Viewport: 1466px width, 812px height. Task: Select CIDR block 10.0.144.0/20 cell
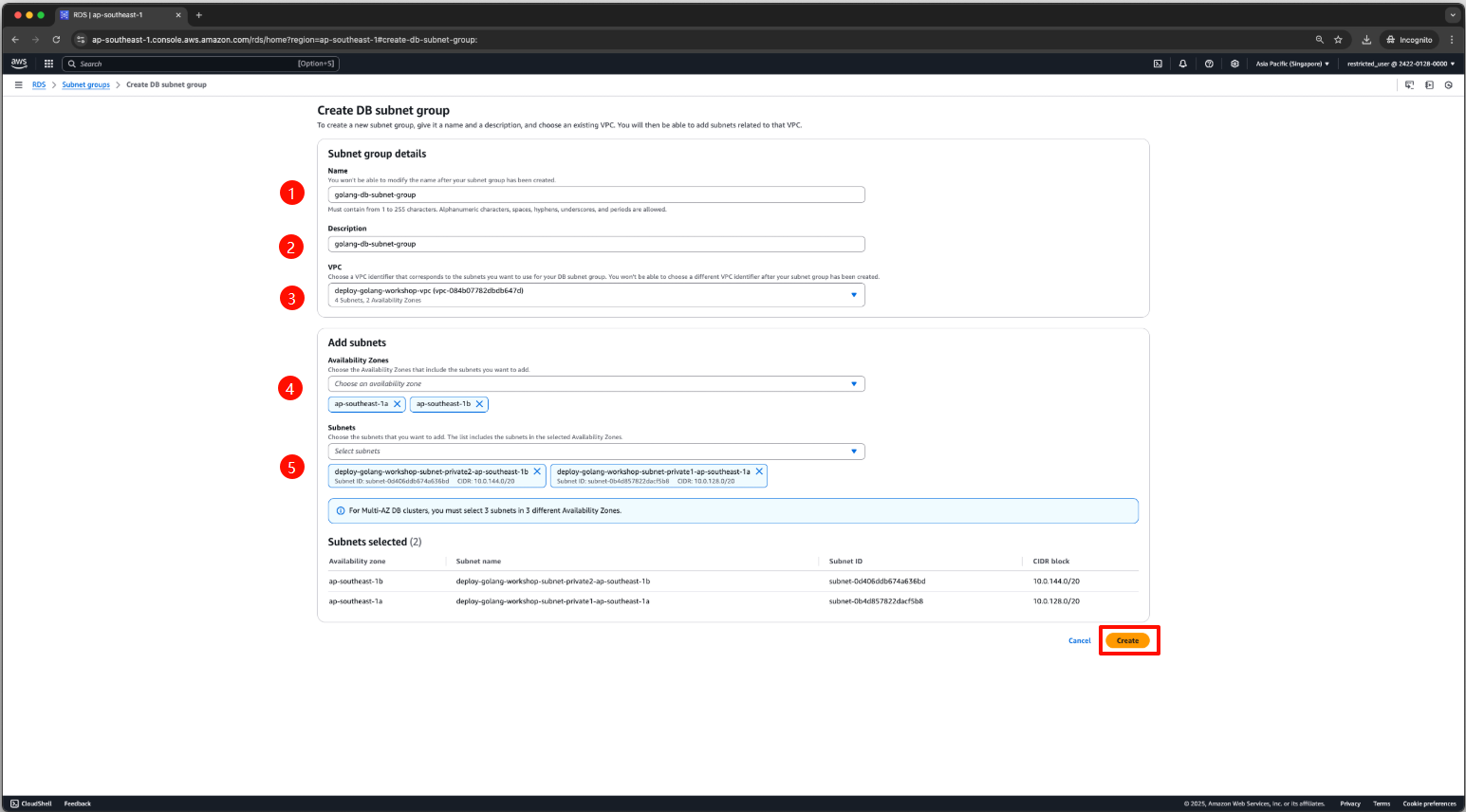coord(1056,581)
